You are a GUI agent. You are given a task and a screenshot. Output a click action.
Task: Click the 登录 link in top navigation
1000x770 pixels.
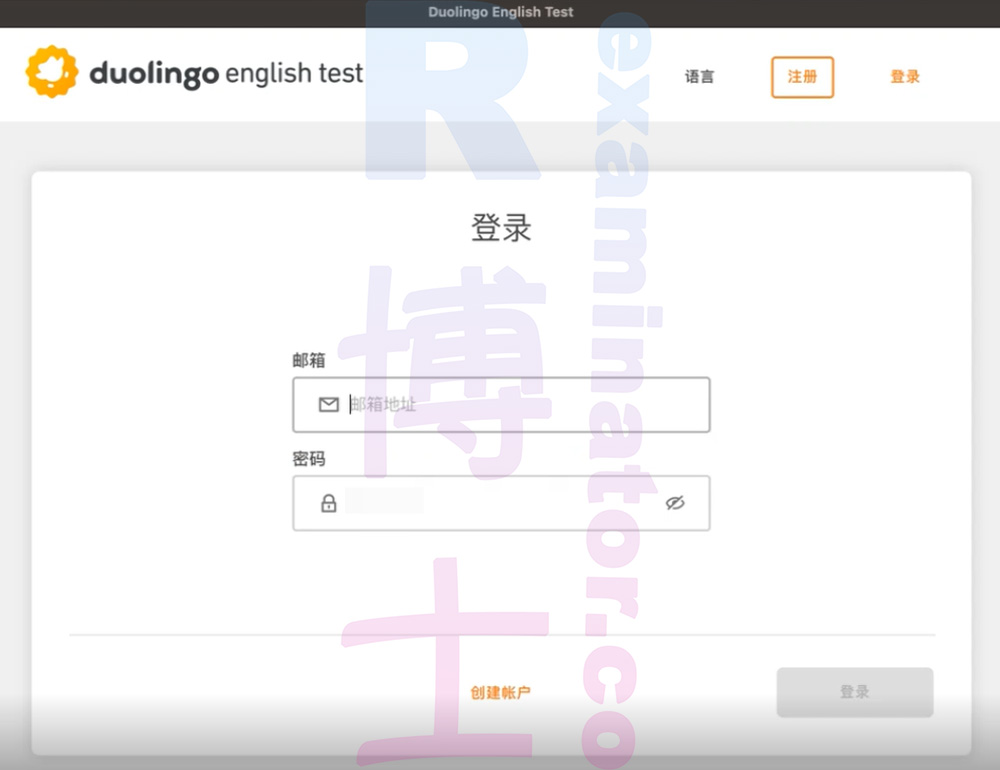pos(905,77)
